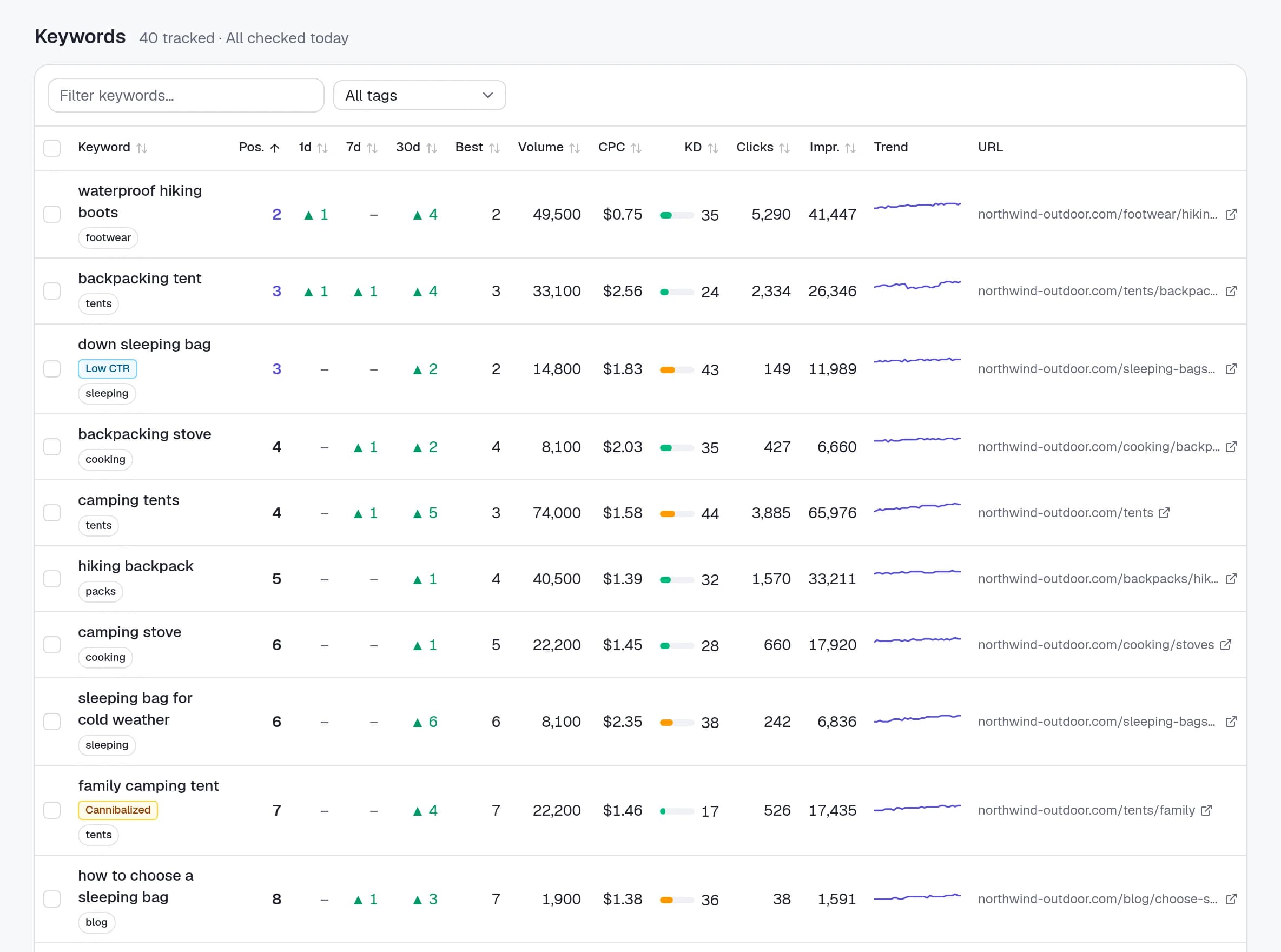
Task: Click the Pos. ascending sort arrow
Action: pos(275,148)
